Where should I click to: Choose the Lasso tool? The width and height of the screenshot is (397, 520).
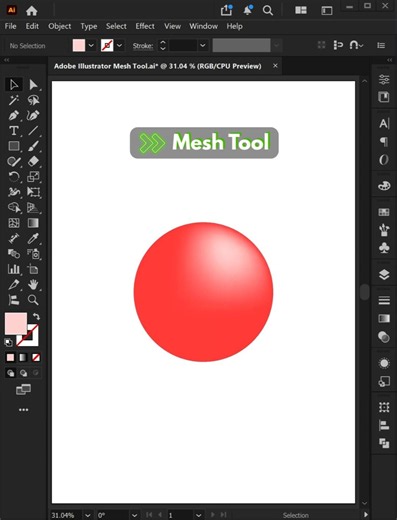(33, 100)
